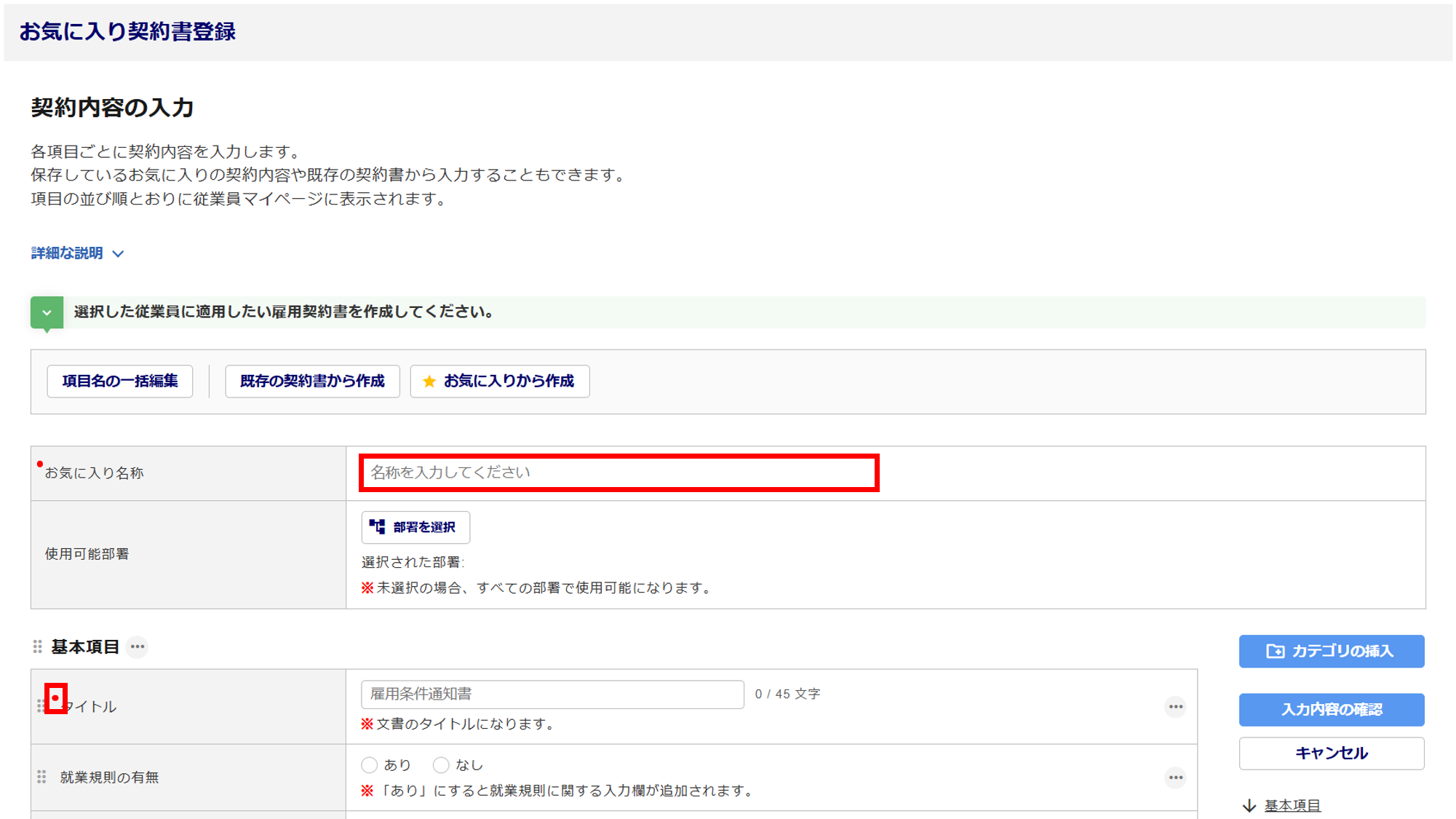Click the タイトル text field 雇用条件通知書

552,694
